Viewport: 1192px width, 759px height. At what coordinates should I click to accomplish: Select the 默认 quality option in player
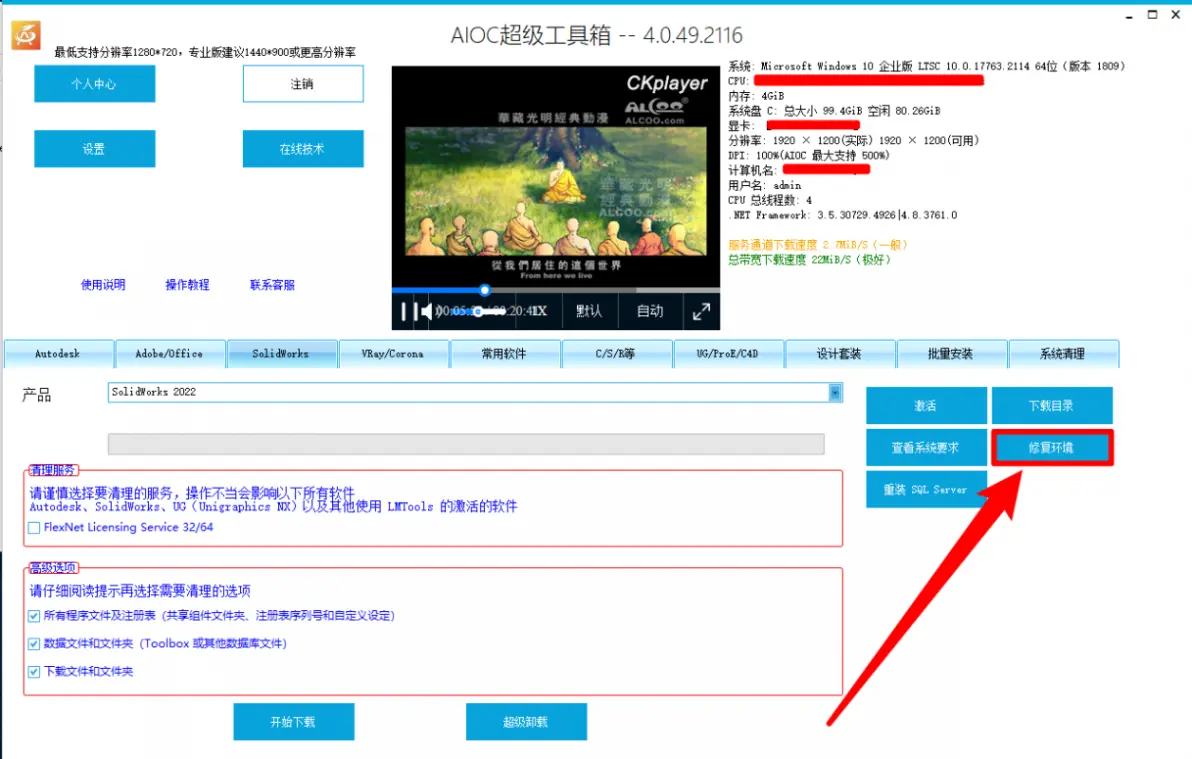click(x=588, y=311)
